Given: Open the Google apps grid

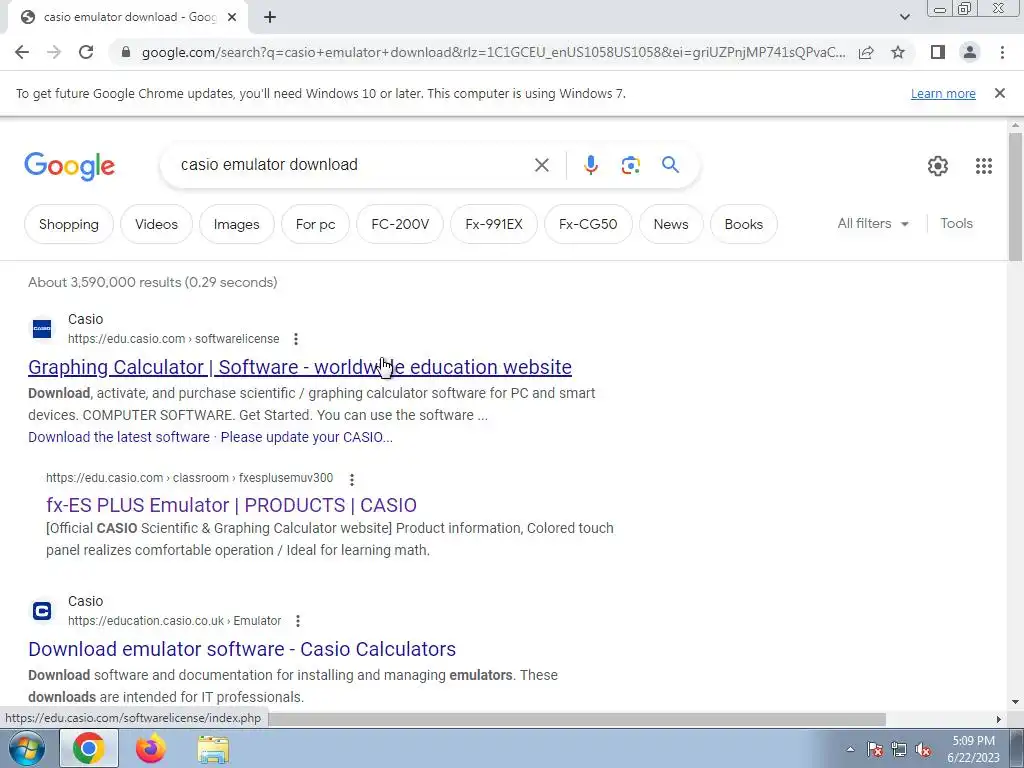Looking at the screenshot, I should [x=984, y=166].
